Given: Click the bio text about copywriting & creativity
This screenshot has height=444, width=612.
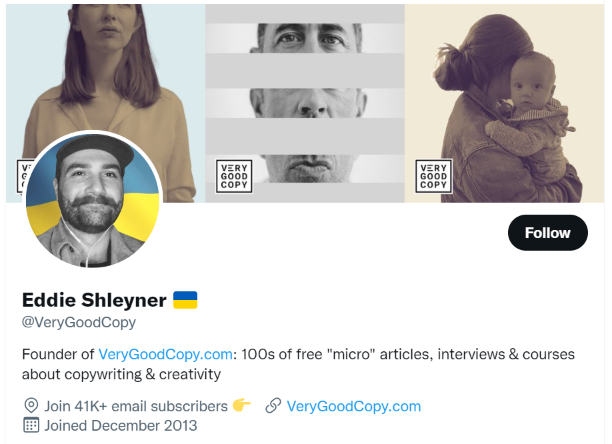Looking at the screenshot, I should tap(298, 364).
